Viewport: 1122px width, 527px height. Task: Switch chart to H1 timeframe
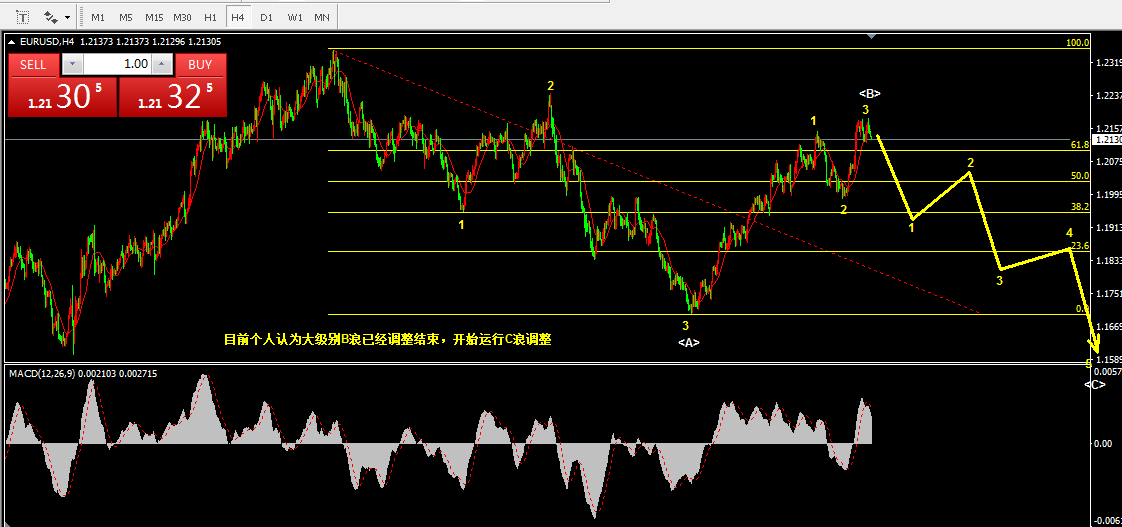(x=210, y=16)
